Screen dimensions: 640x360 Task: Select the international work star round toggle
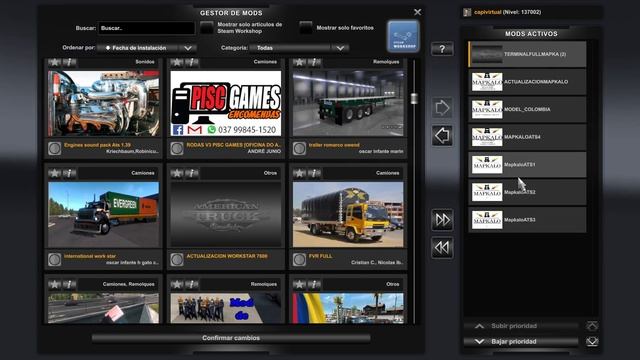click(x=55, y=259)
